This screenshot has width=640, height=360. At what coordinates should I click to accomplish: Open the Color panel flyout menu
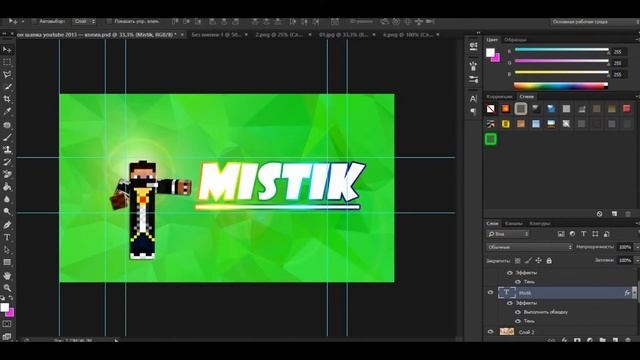click(637, 40)
